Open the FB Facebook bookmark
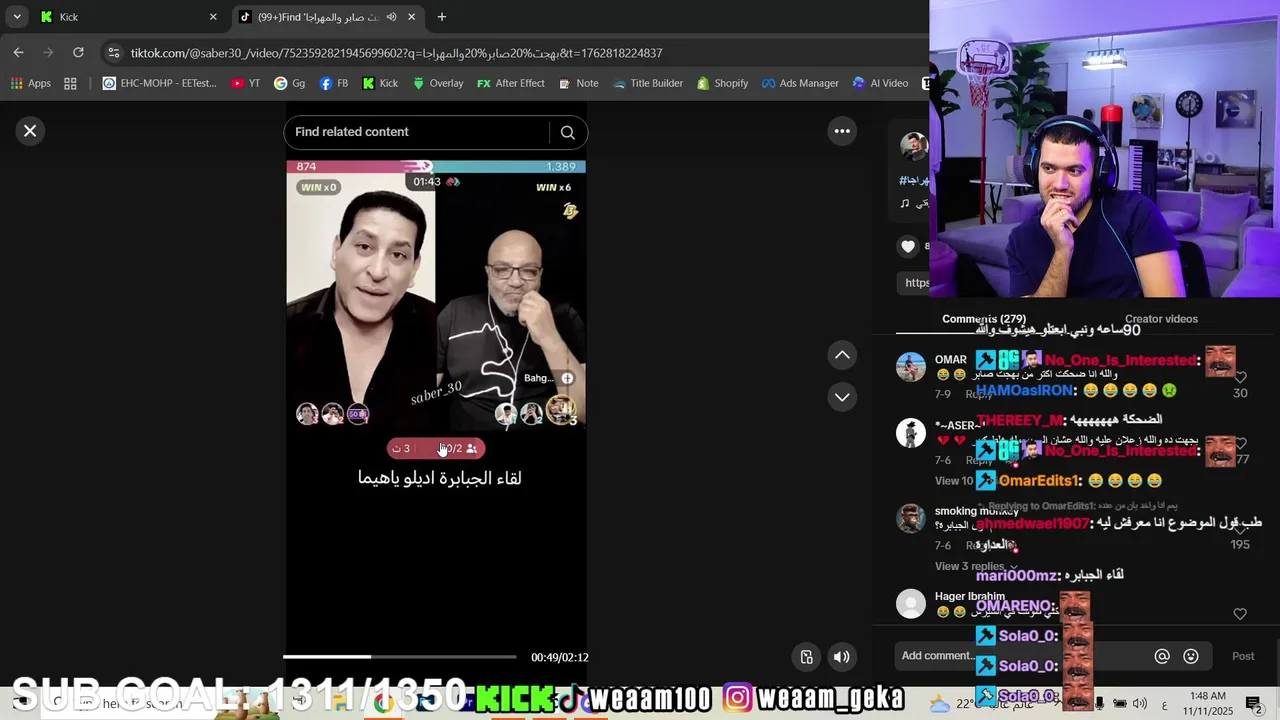Screen dimensions: 1280x720 334,83
